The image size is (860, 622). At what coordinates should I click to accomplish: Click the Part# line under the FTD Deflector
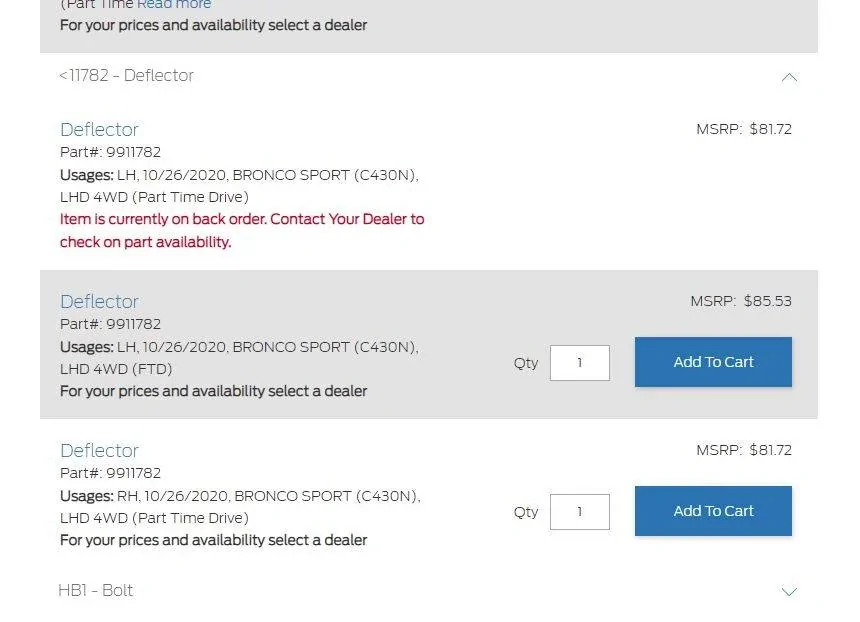coord(110,324)
